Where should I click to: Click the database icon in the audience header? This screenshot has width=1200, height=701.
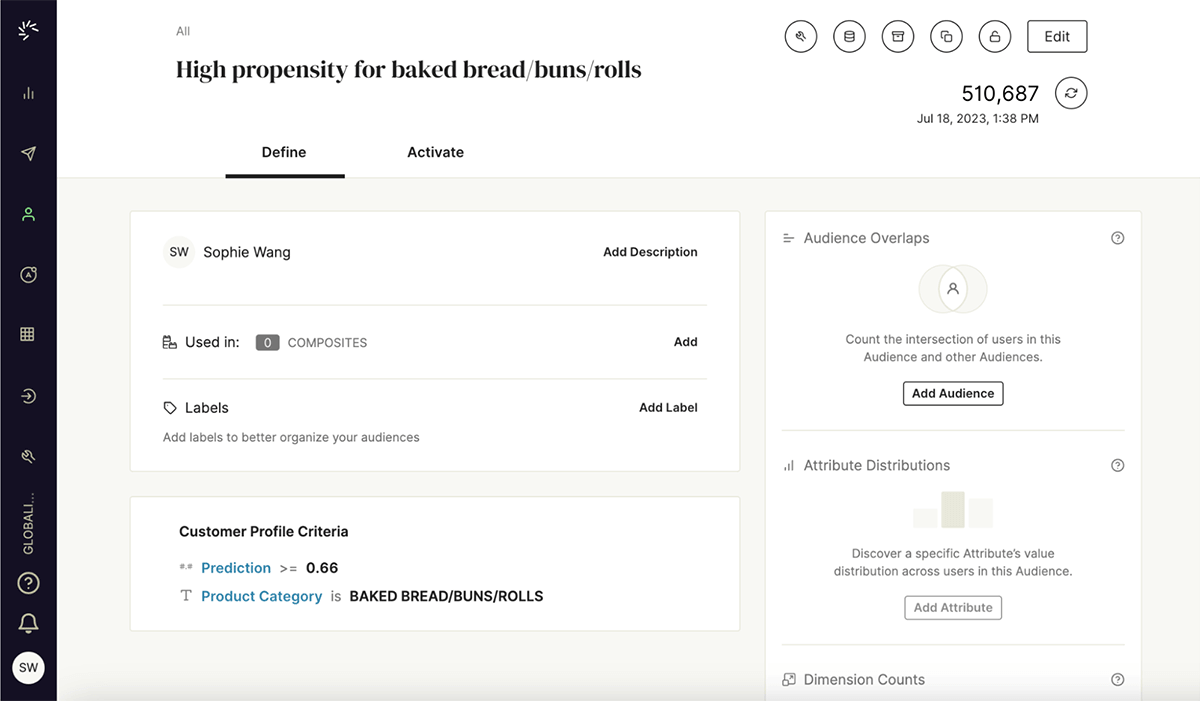point(849,37)
